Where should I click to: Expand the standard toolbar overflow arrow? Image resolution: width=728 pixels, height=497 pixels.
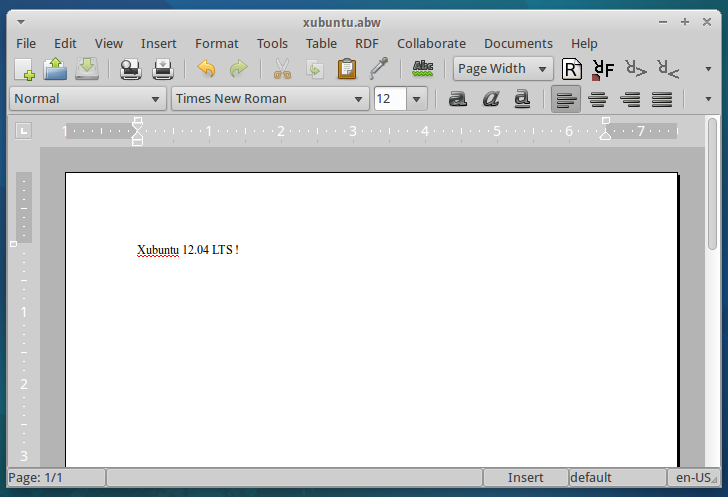pos(708,69)
